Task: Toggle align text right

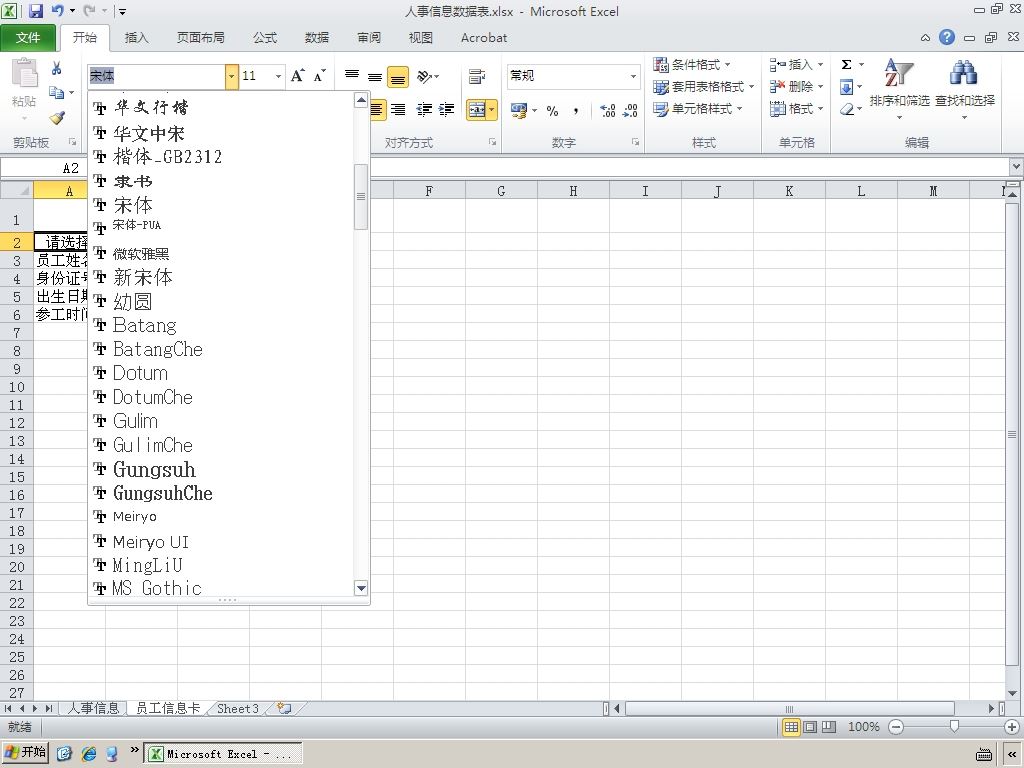Action: coord(398,110)
